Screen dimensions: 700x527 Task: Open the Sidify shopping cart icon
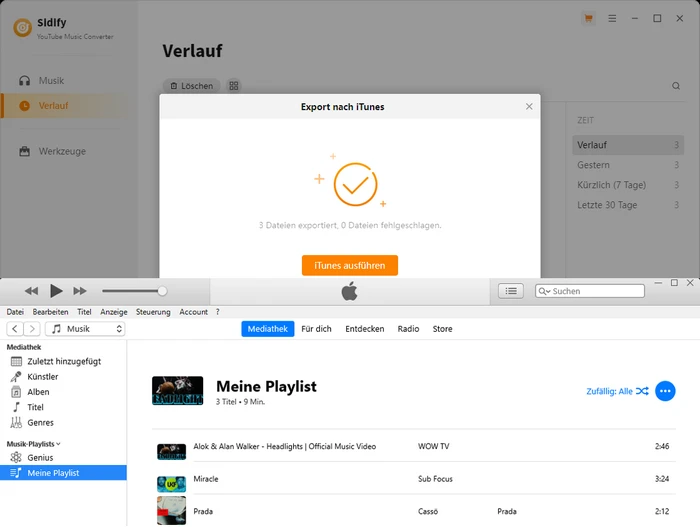[588, 18]
